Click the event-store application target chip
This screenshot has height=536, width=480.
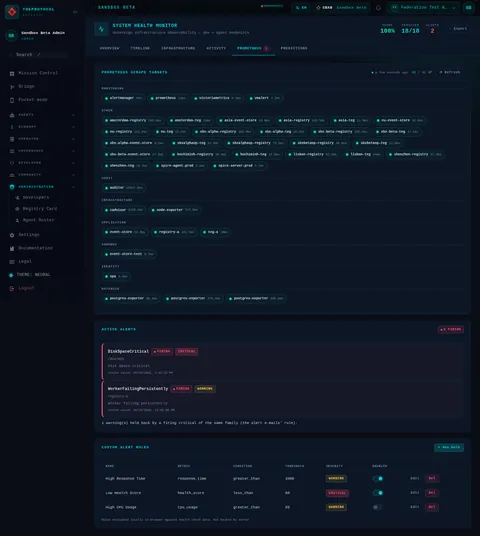(125, 232)
